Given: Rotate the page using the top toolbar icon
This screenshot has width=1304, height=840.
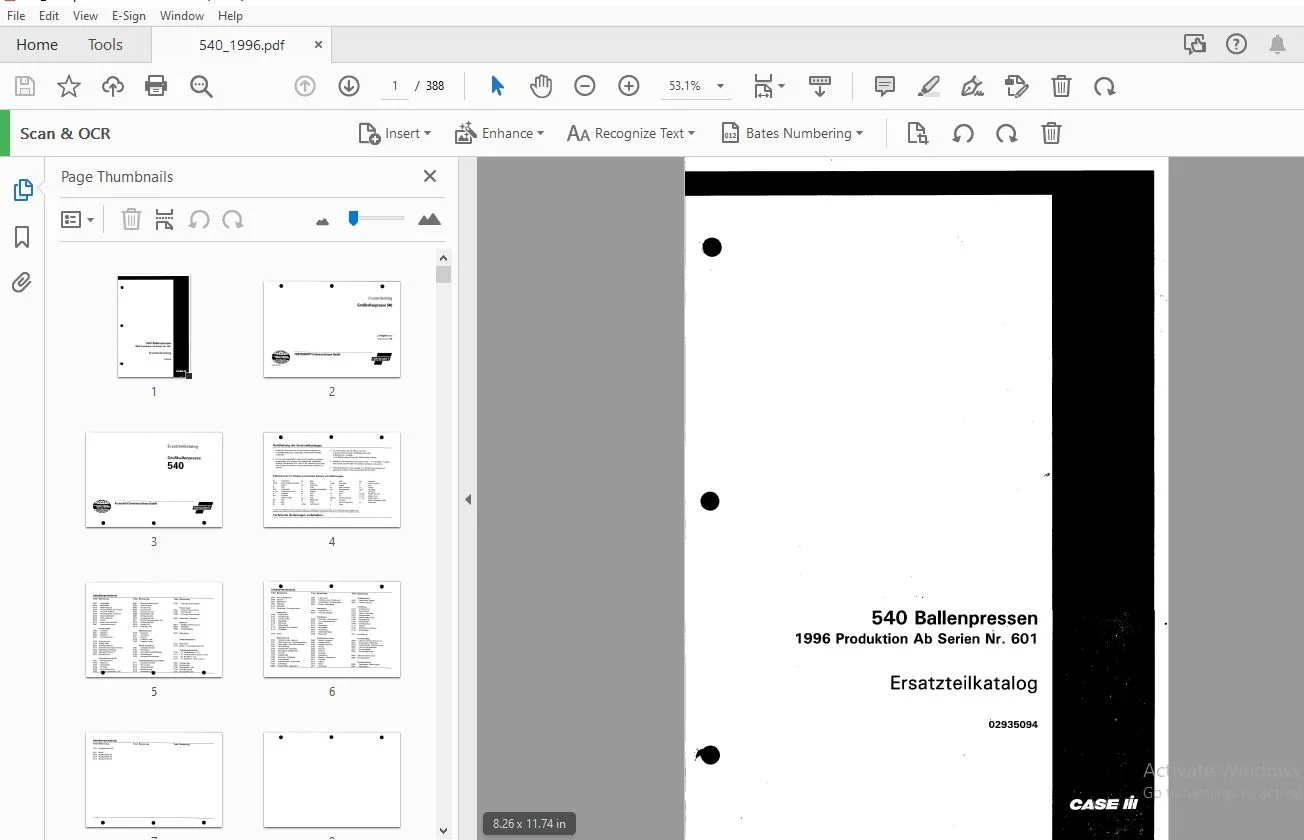Looking at the screenshot, I should point(1105,87).
